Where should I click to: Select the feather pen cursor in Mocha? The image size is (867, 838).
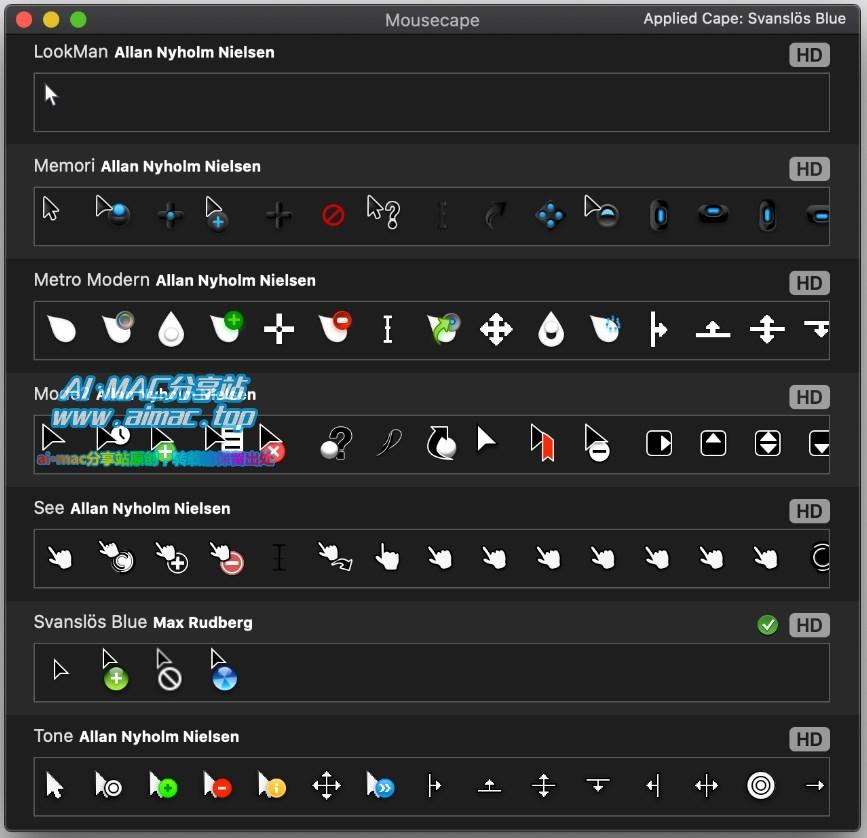pos(389,442)
